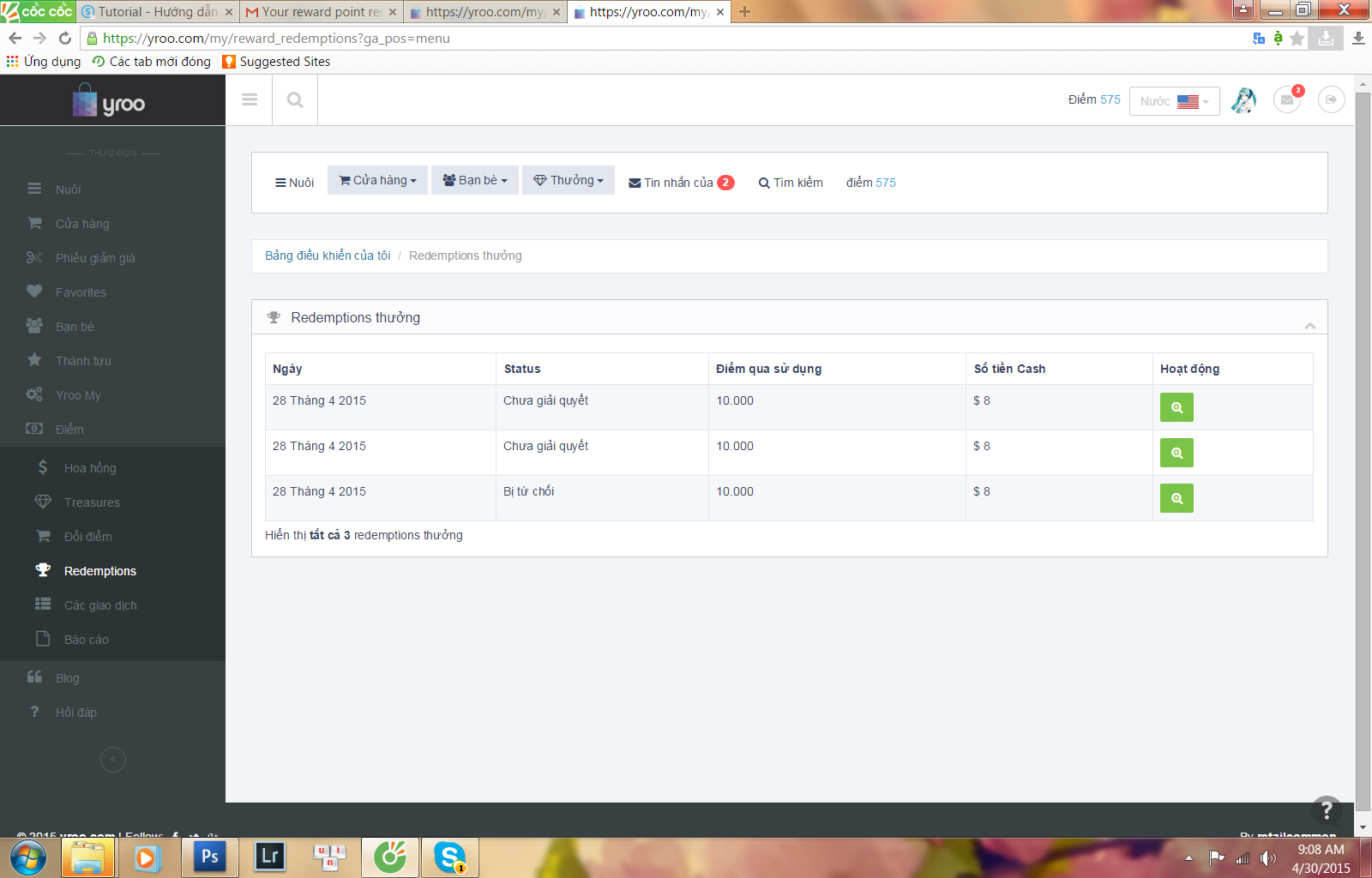Open the mail notifications icon with badge 2
The width and height of the screenshot is (1372, 878).
click(1287, 99)
